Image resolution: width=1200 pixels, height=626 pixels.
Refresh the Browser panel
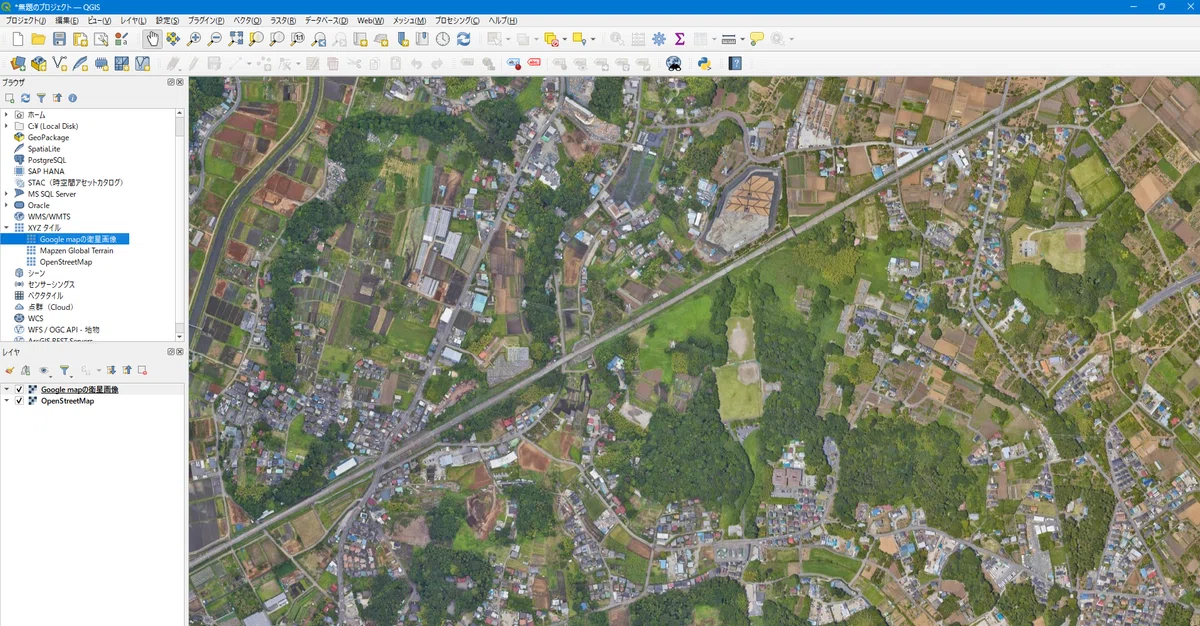25,98
